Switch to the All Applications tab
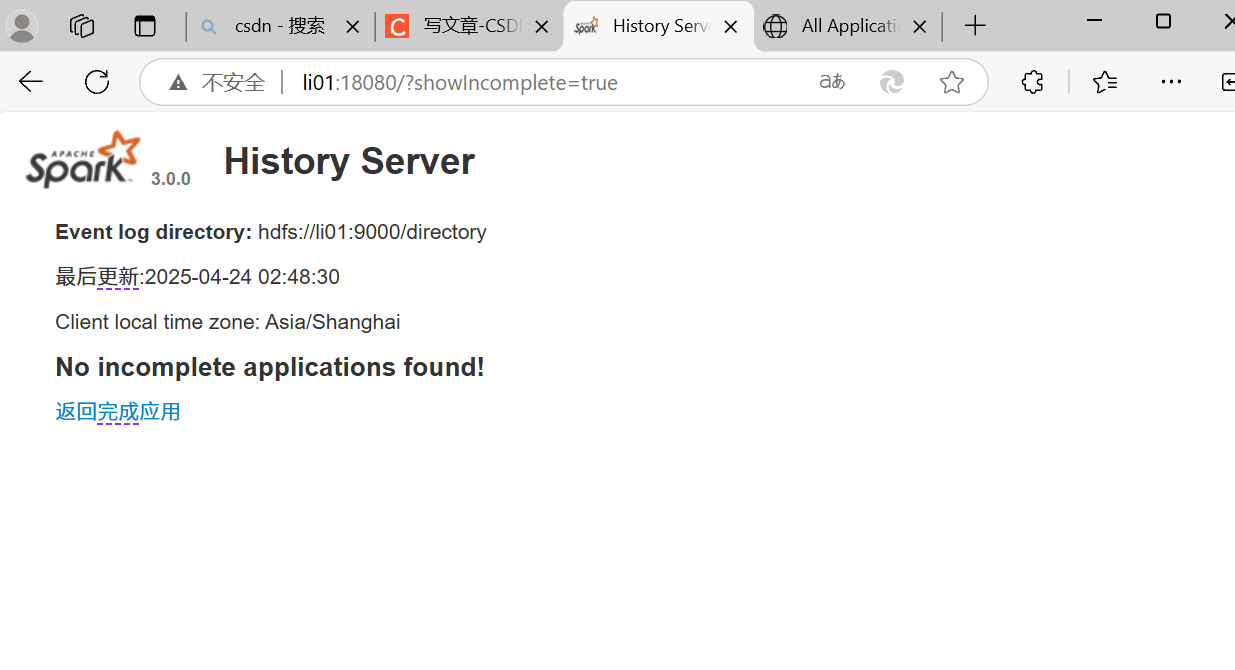This screenshot has width=1235, height=670. point(848,26)
